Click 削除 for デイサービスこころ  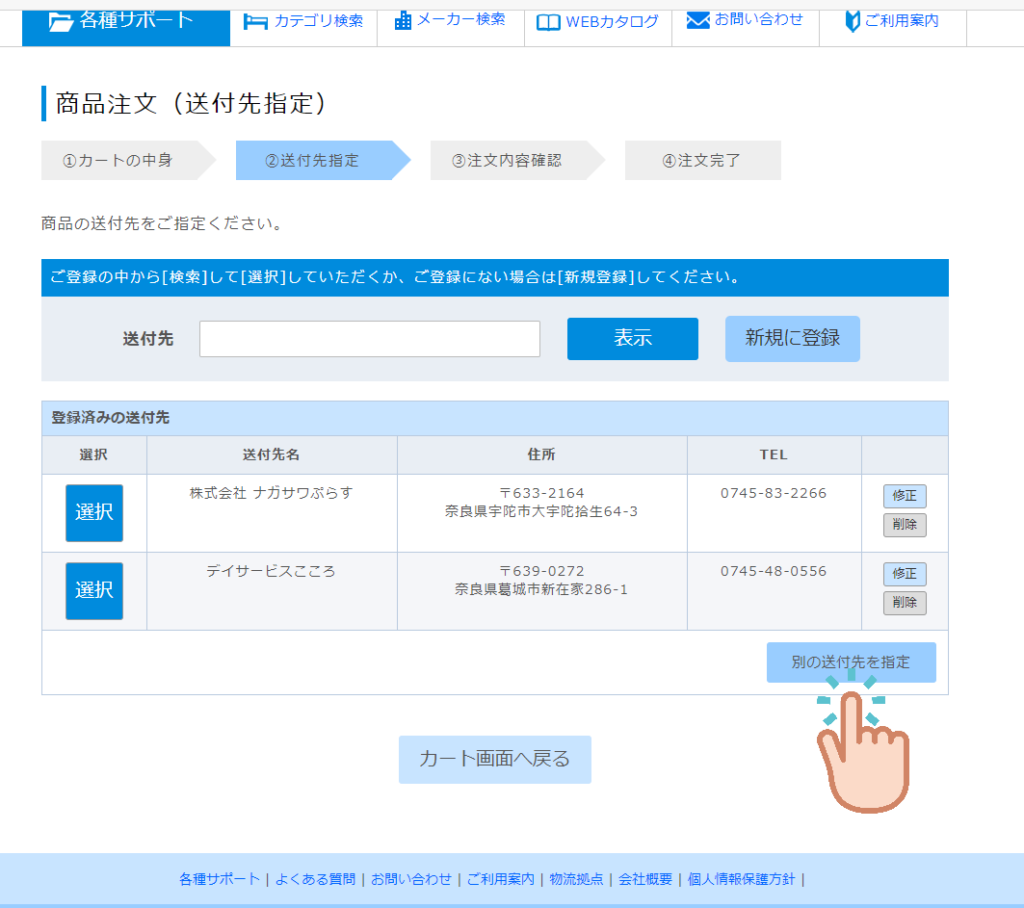(x=904, y=603)
